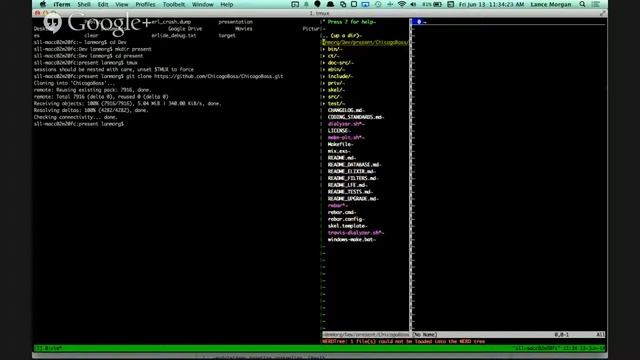Click the NERDTree error message line
The width and height of the screenshot is (640, 360).
pyautogui.click(x=403, y=342)
